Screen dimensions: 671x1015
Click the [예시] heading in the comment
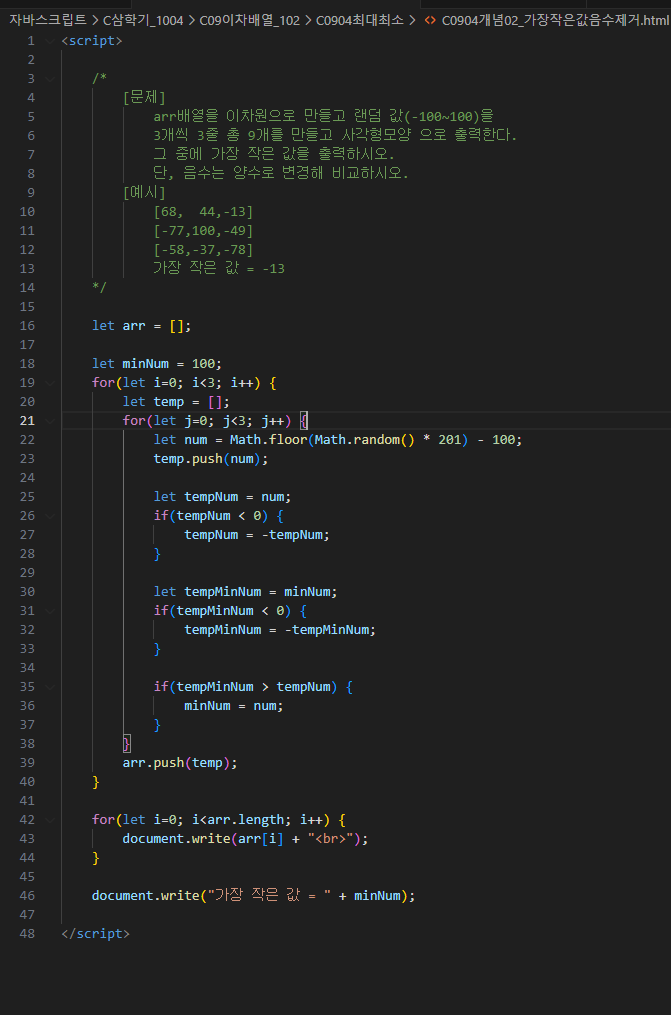[144, 192]
